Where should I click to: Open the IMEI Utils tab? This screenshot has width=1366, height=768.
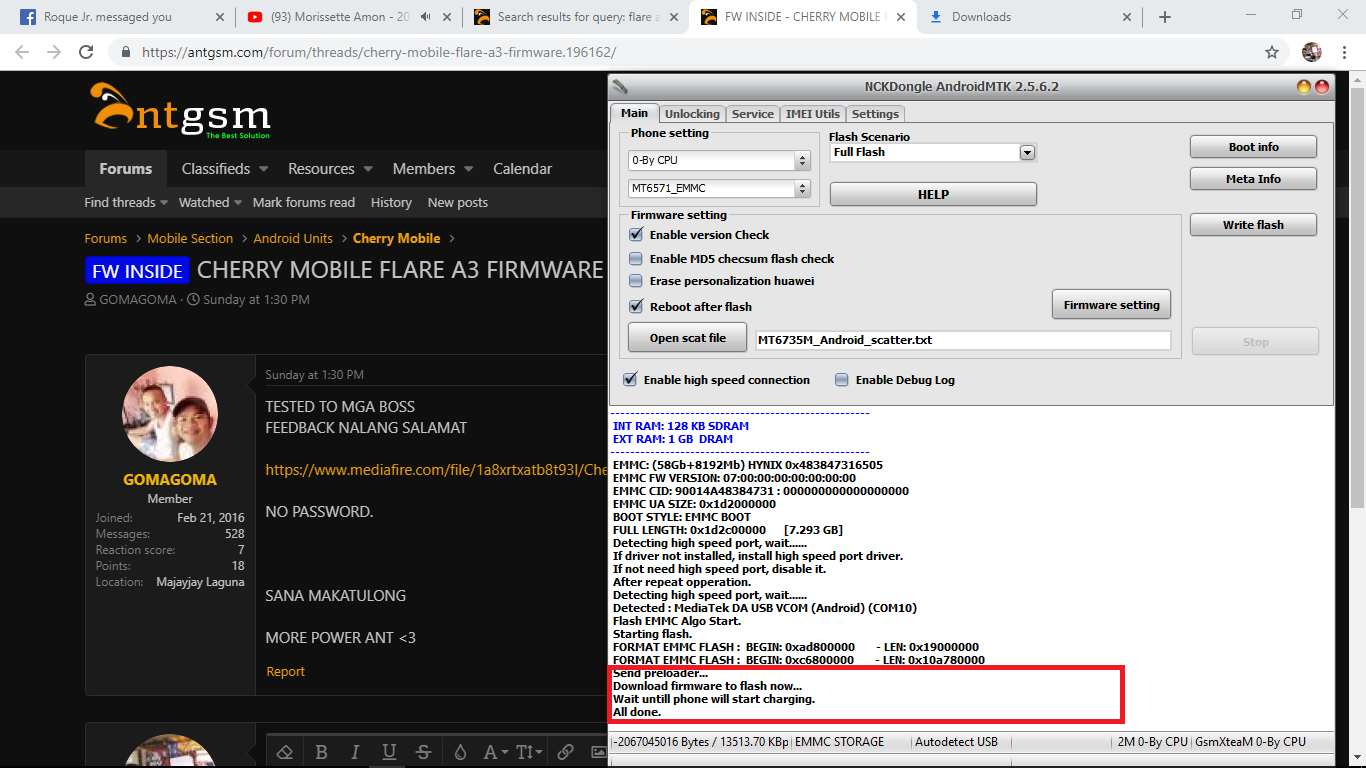click(x=813, y=114)
